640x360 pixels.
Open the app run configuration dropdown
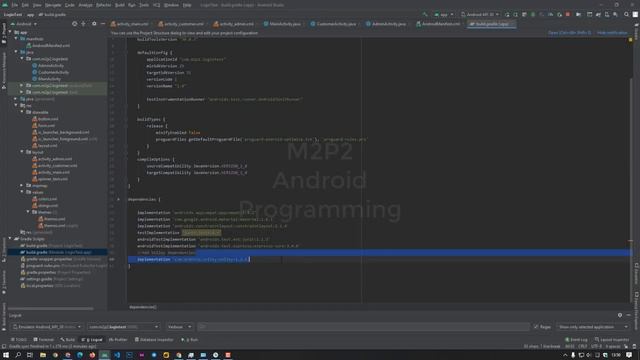point(444,14)
